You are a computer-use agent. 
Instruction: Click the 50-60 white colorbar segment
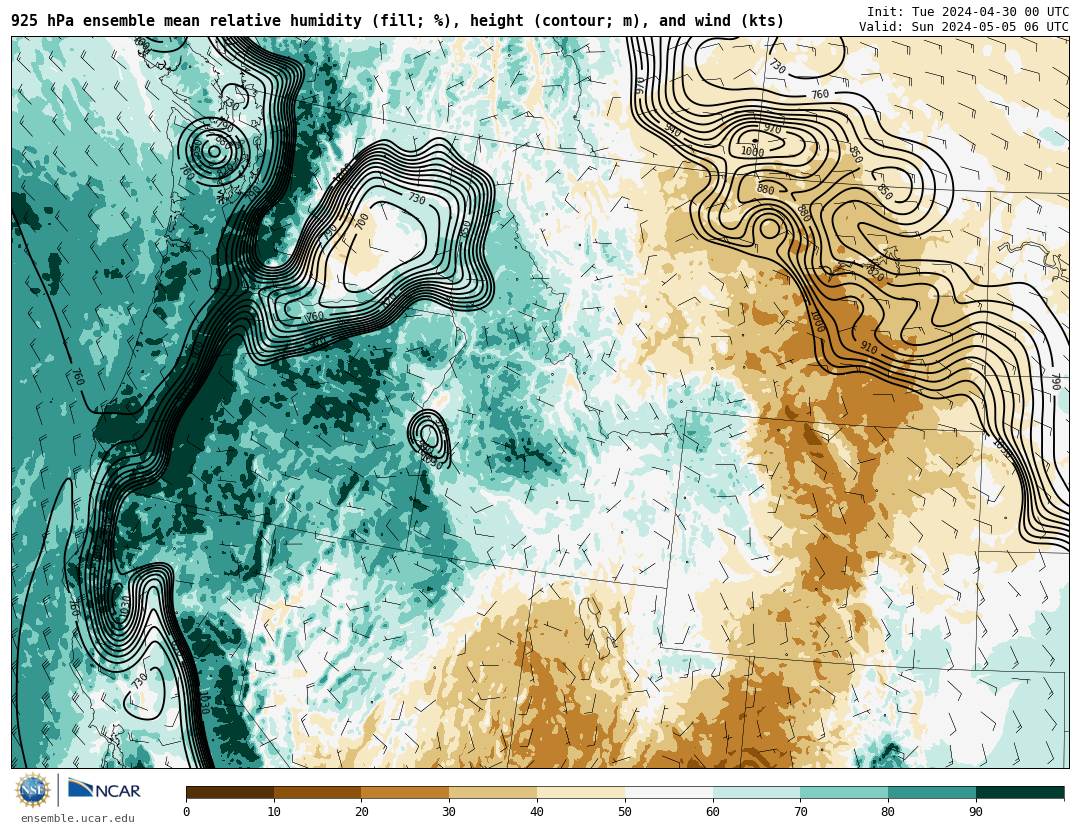click(x=669, y=792)
